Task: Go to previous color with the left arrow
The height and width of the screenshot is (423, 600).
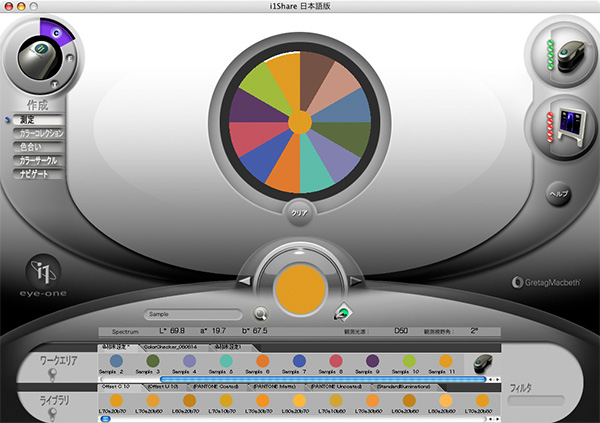Action: coord(245,281)
